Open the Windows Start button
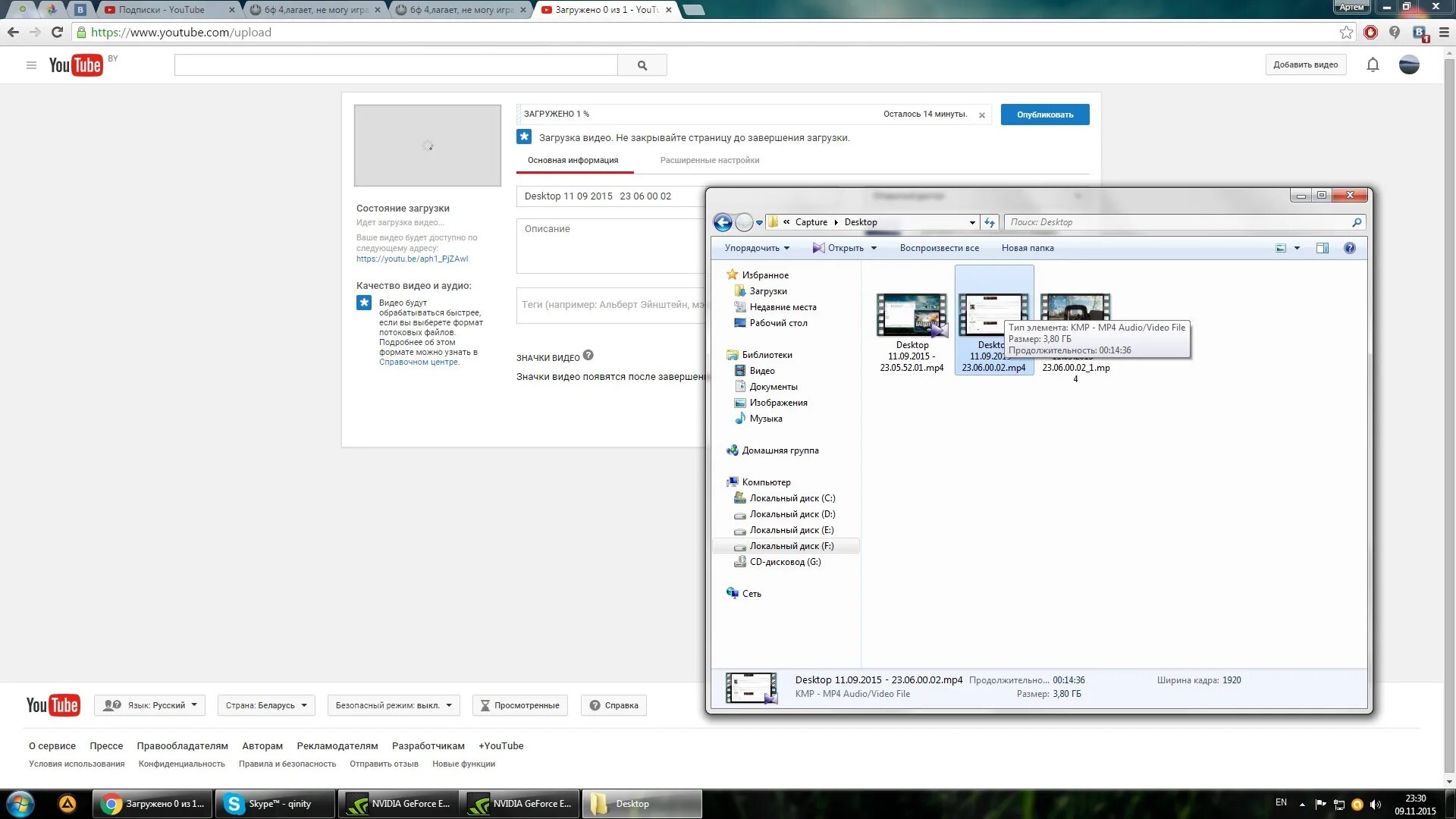Viewport: 1456px width, 819px height. (20, 804)
